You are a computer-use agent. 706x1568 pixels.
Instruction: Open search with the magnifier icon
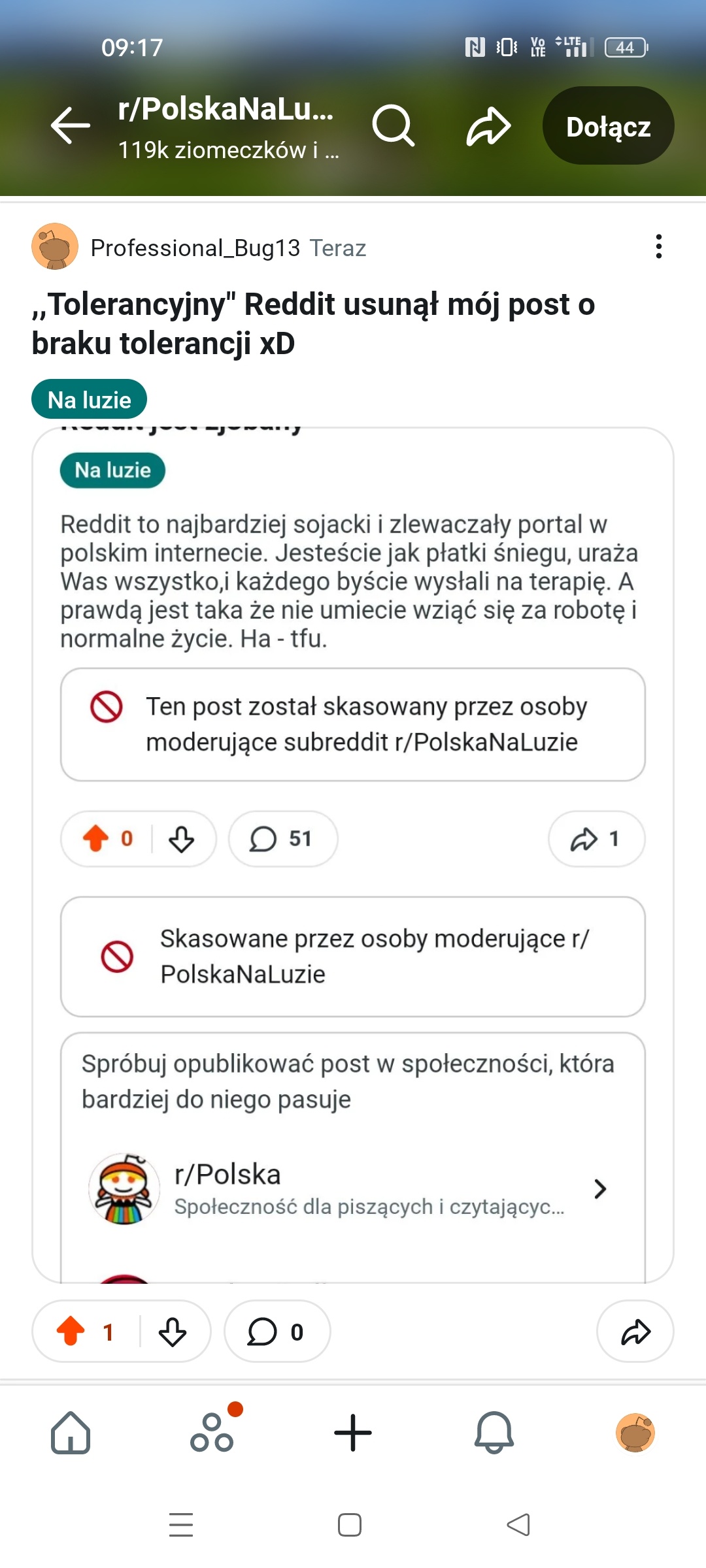point(393,125)
